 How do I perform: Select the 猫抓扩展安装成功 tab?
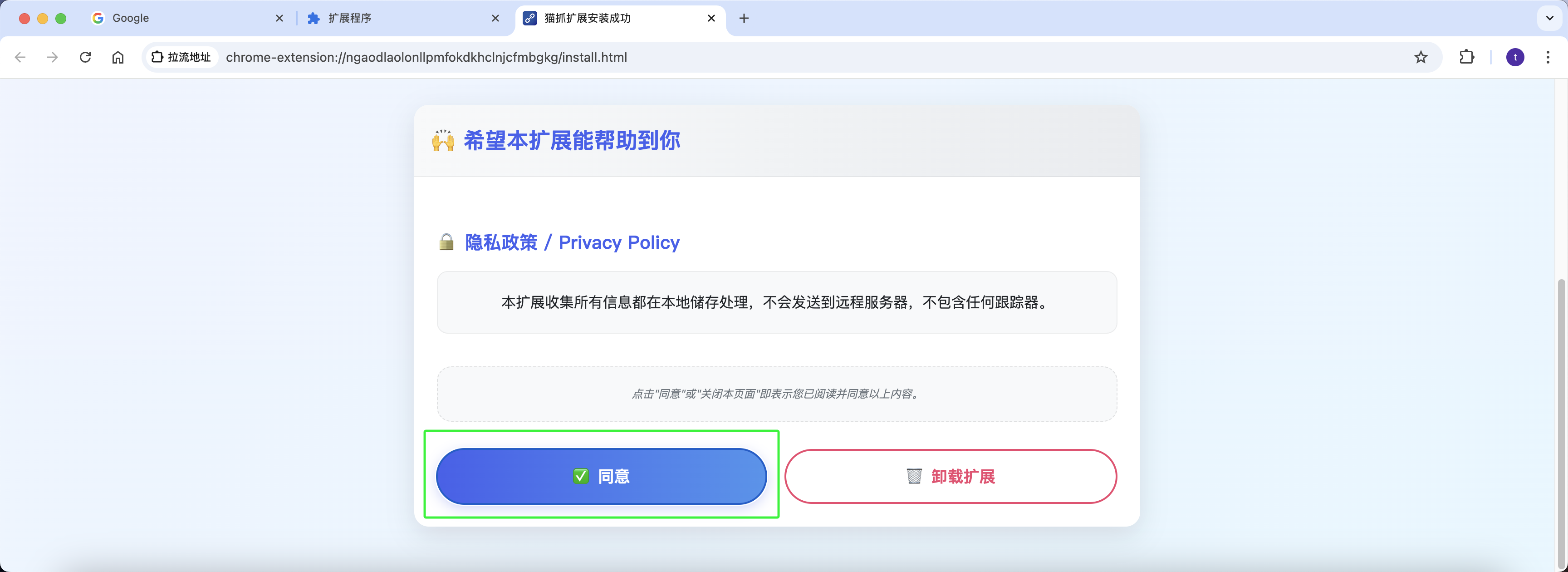[609, 18]
